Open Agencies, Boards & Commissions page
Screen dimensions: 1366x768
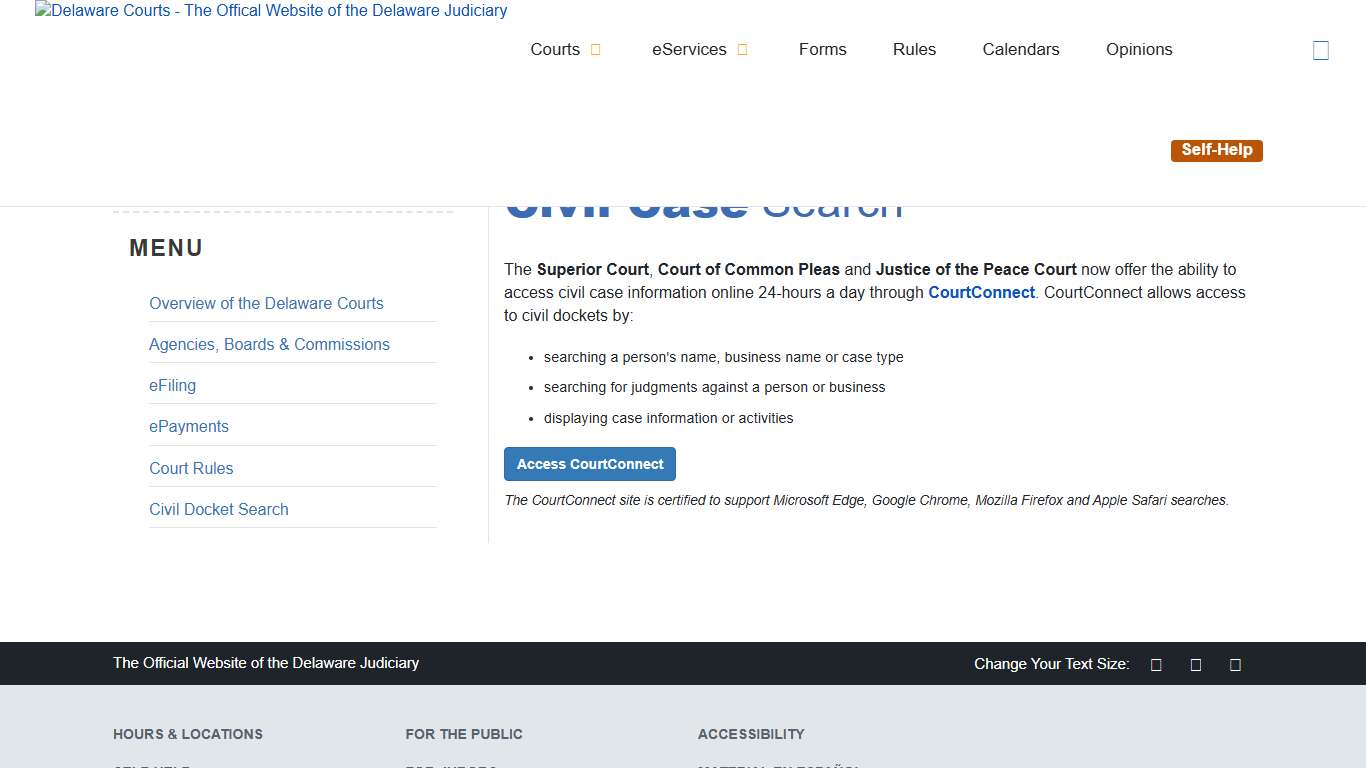tap(269, 343)
